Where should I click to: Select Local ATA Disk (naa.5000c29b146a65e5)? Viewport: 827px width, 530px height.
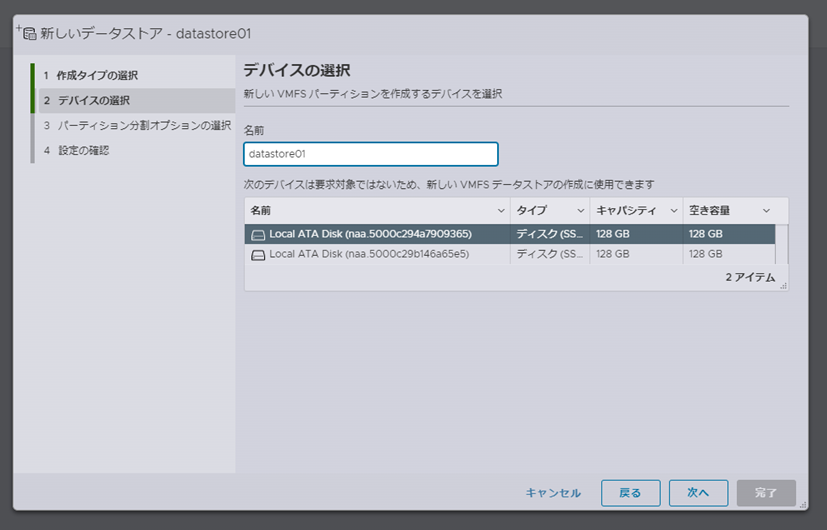(369, 254)
